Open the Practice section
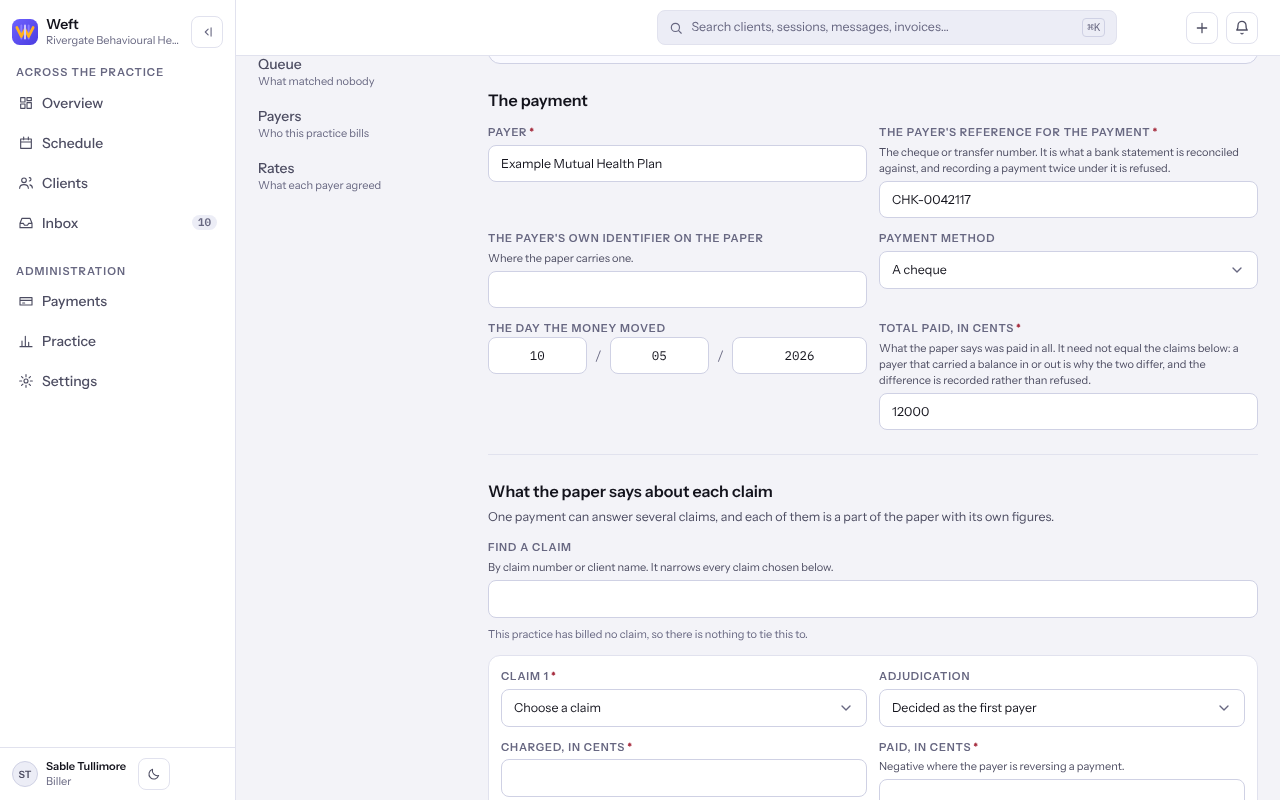The image size is (1280, 800). click(x=118, y=341)
